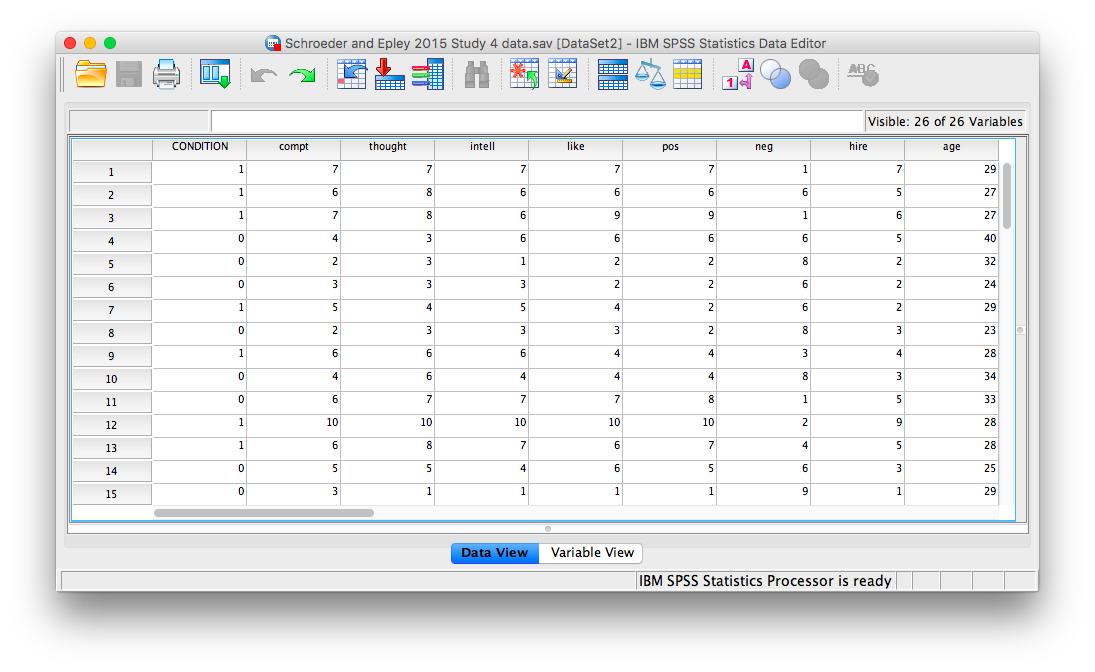Click the Select Cases icon
This screenshot has height=672, width=1095.
[x=687, y=74]
